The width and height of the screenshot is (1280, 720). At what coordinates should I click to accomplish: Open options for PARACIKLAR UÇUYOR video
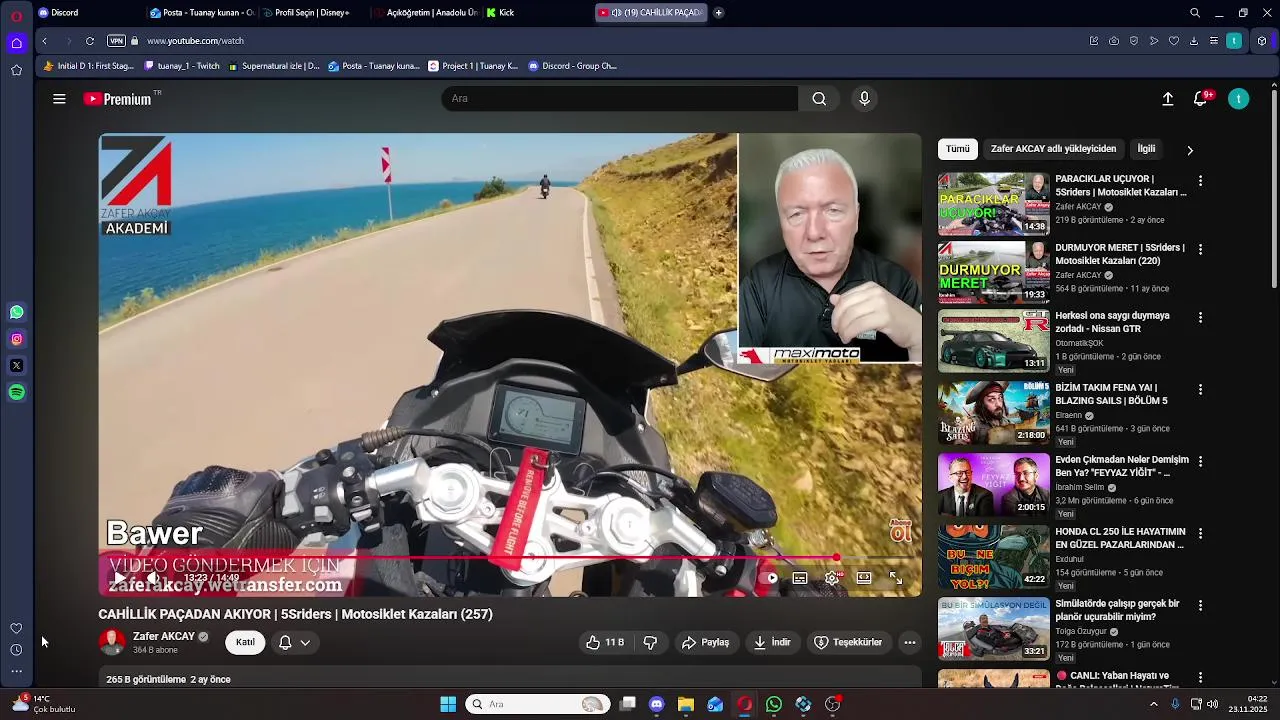click(x=1200, y=181)
